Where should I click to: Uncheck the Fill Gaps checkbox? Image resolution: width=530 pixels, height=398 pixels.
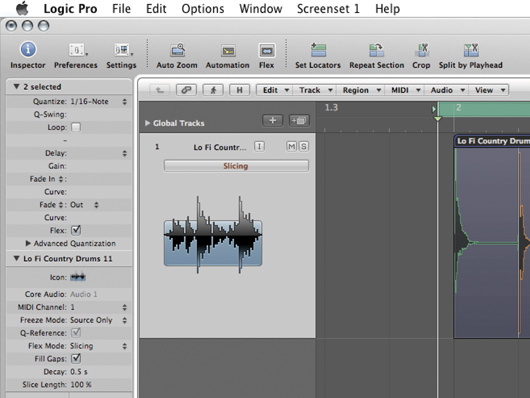tap(76, 358)
